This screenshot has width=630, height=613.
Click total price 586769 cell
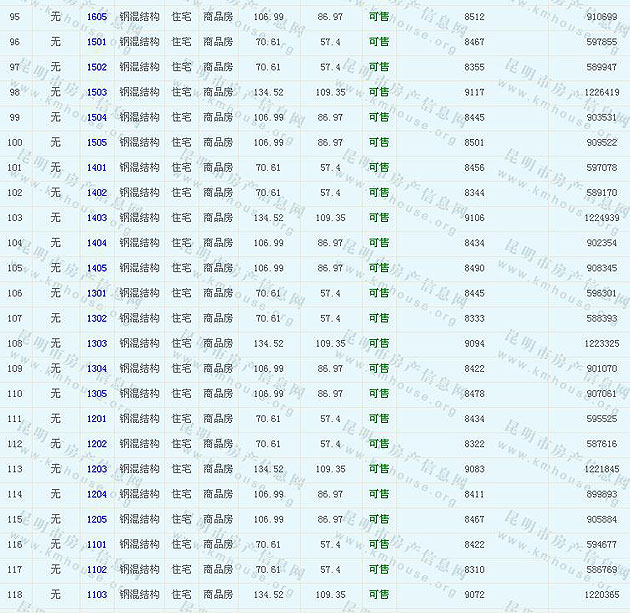coord(602,570)
